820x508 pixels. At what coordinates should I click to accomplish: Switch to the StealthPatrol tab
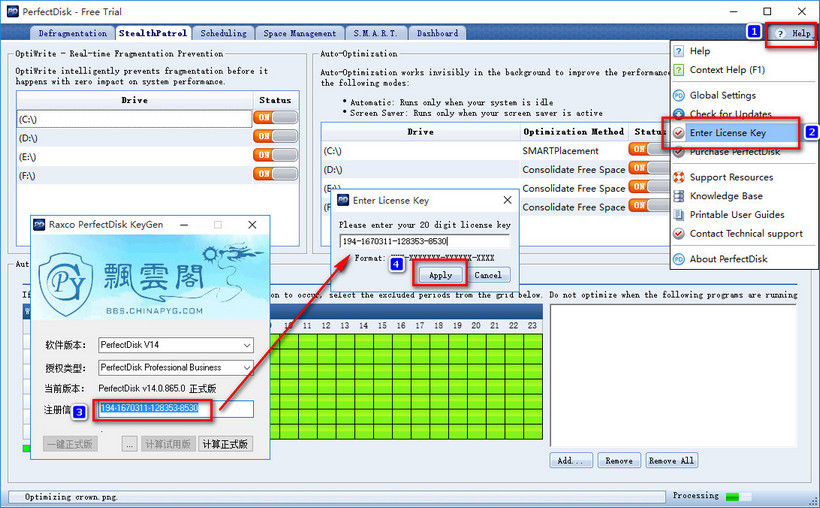[153, 33]
